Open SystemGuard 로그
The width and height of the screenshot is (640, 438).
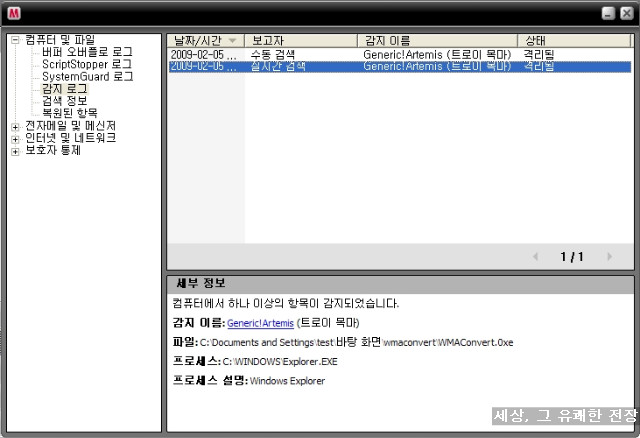[x=88, y=76]
